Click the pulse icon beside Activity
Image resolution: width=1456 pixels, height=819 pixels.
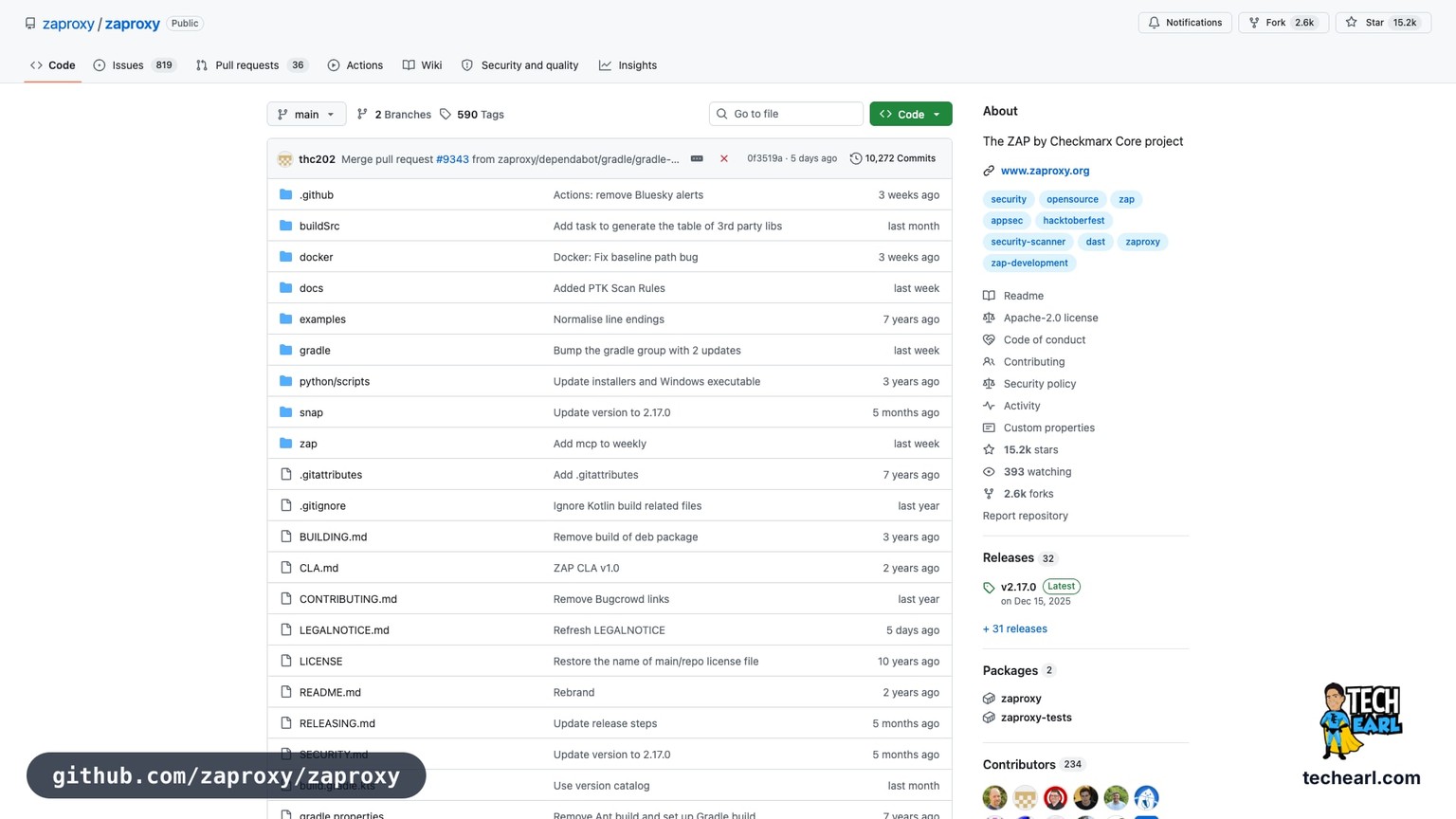pyautogui.click(x=989, y=406)
